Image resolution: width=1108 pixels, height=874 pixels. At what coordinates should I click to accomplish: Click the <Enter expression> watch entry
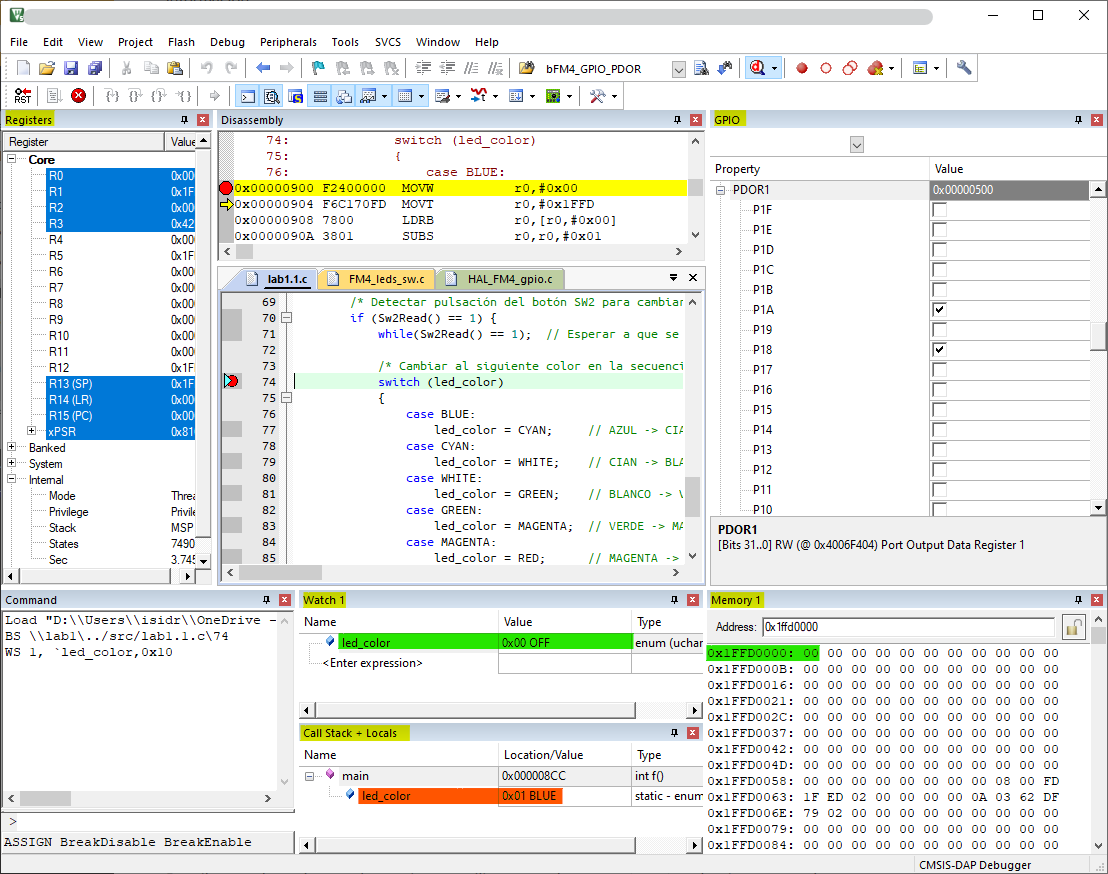pos(372,662)
